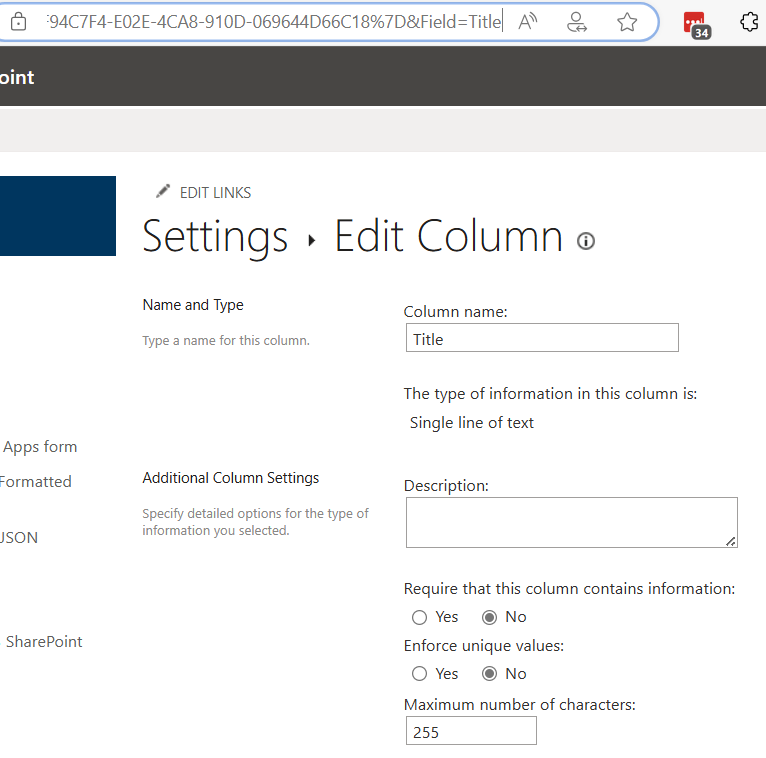
Task: Click the blue site logo tile
Action: (x=57, y=215)
